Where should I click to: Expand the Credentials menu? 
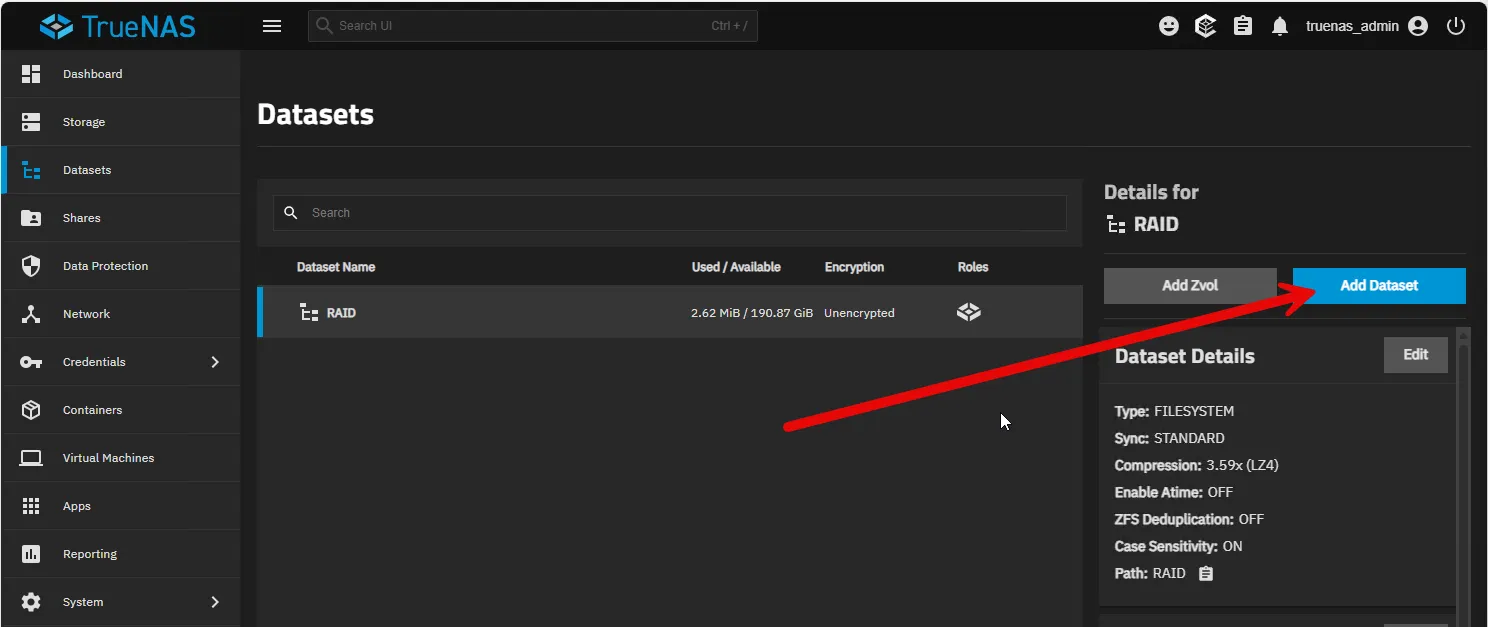(120, 362)
